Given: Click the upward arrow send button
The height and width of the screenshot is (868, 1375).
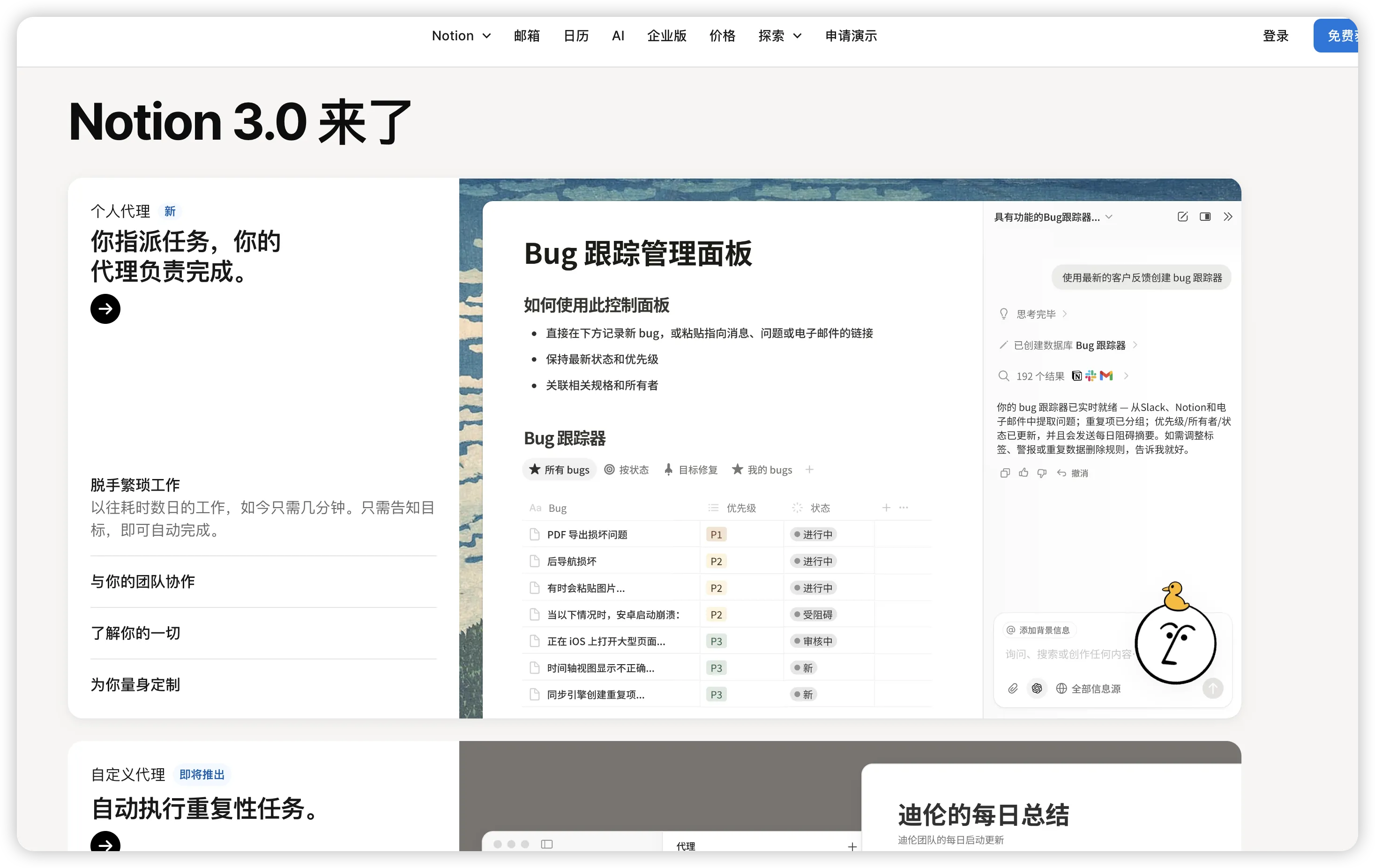Looking at the screenshot, I should click(x=1212, y=688).
